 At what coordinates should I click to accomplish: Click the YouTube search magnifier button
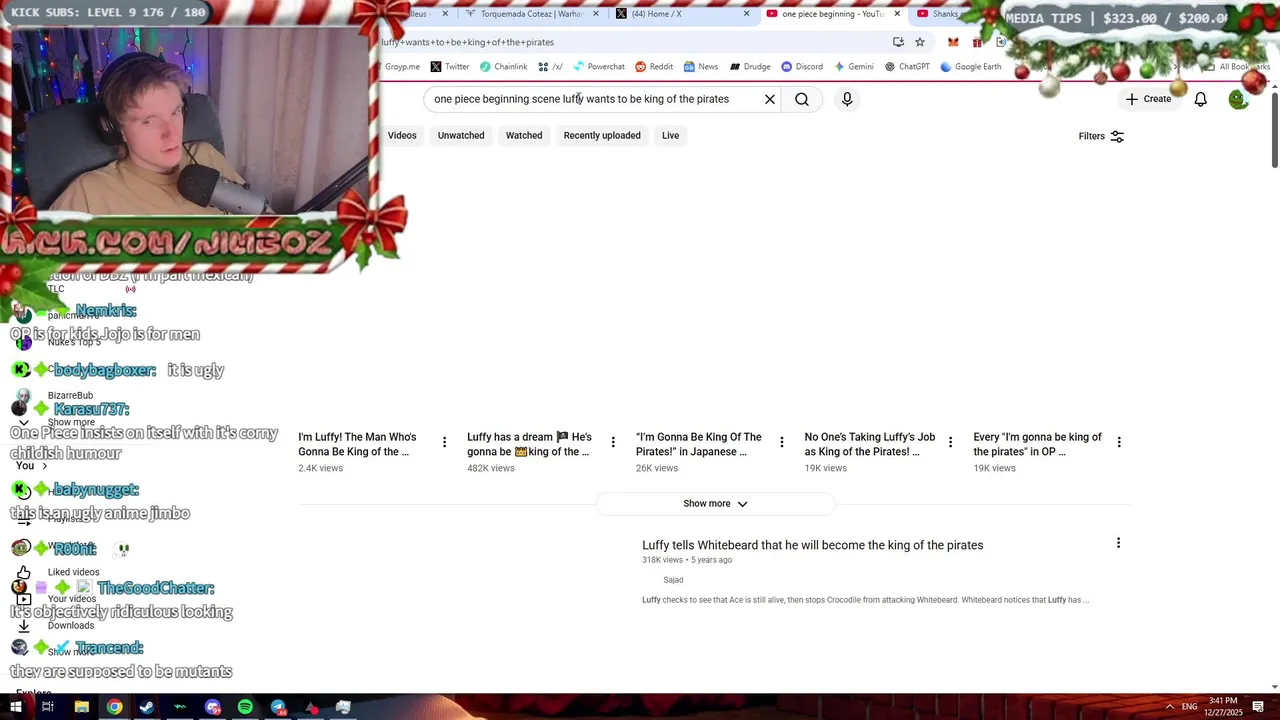(802, 99)
